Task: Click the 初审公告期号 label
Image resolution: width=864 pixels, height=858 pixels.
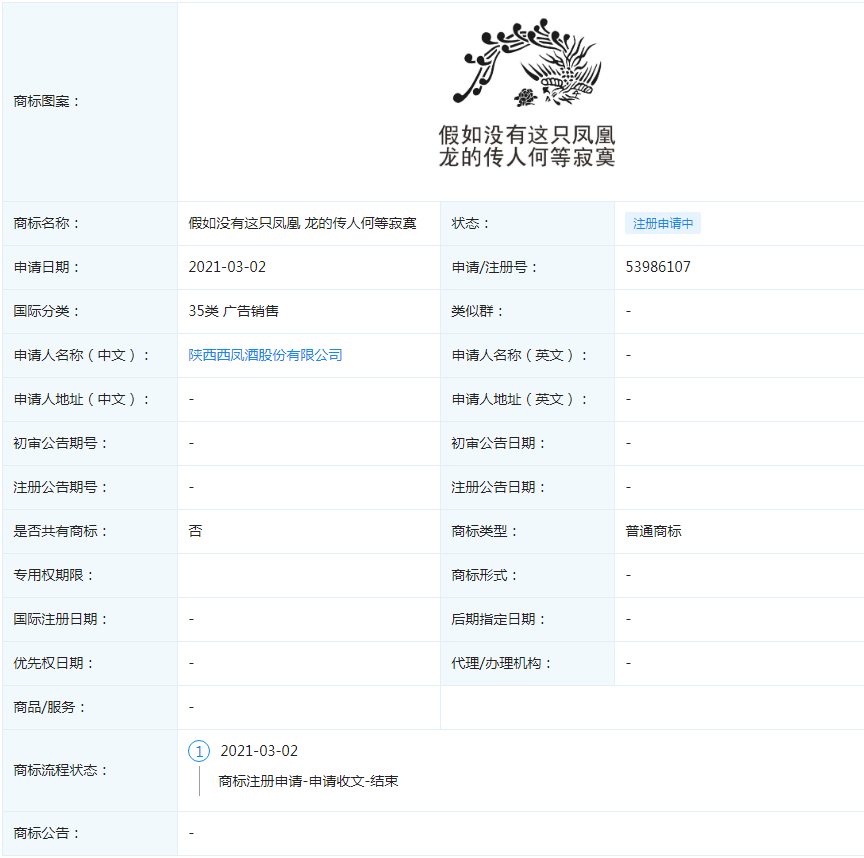Action: click(x=60, y=443)
